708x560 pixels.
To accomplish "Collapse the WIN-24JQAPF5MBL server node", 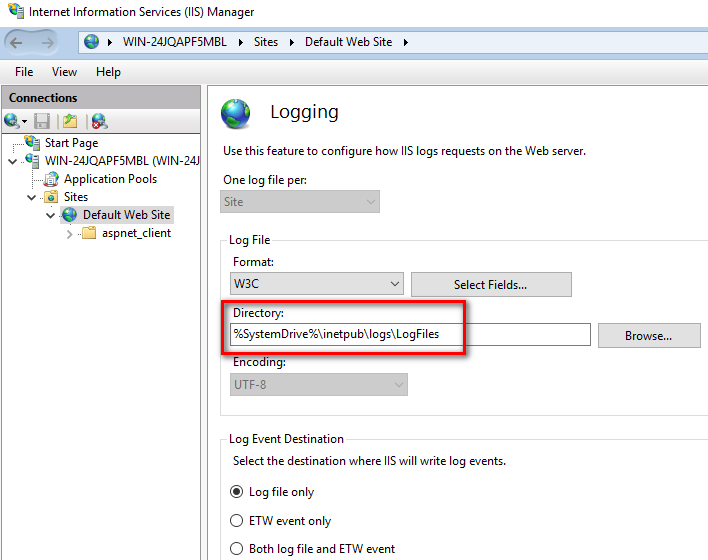I will point(13,161).
